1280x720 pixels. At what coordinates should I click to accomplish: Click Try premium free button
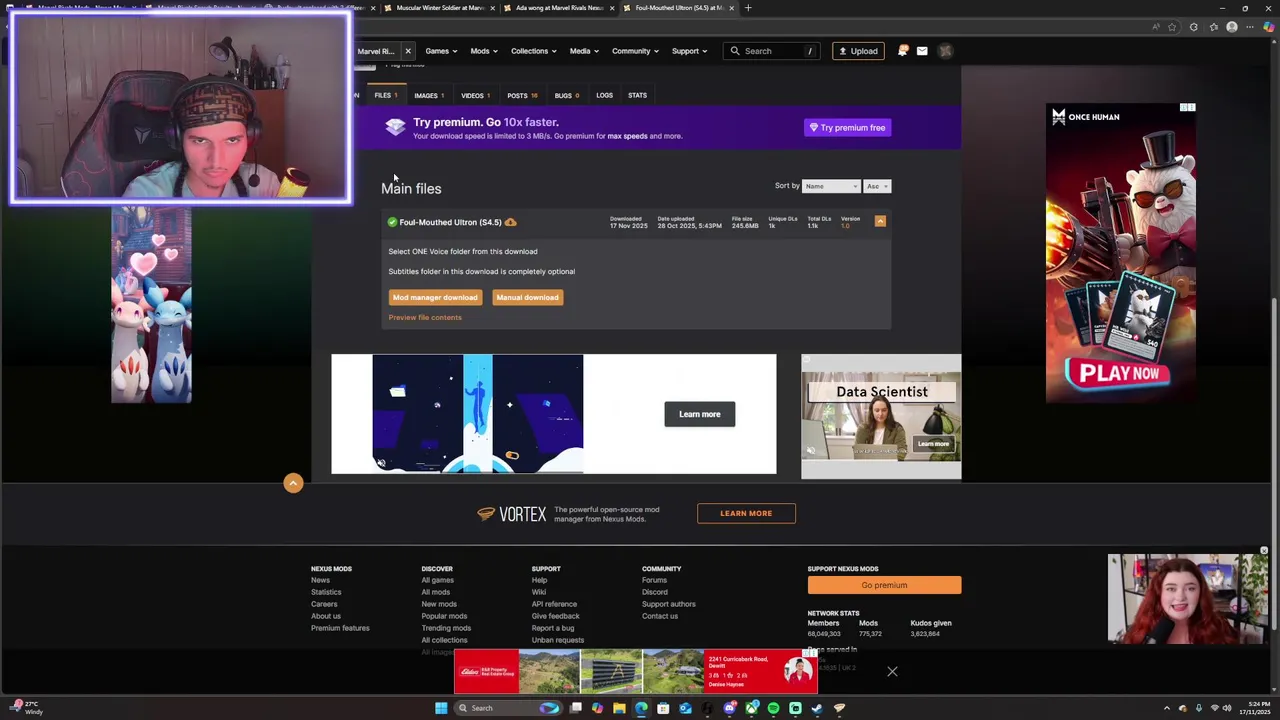847,128
